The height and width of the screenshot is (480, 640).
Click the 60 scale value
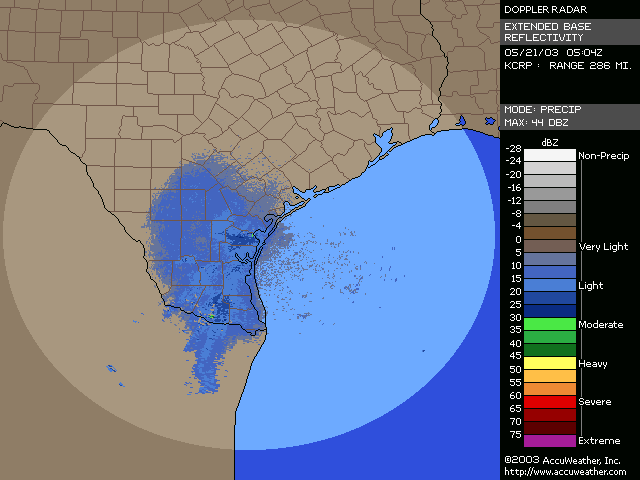tap(516, 395)
